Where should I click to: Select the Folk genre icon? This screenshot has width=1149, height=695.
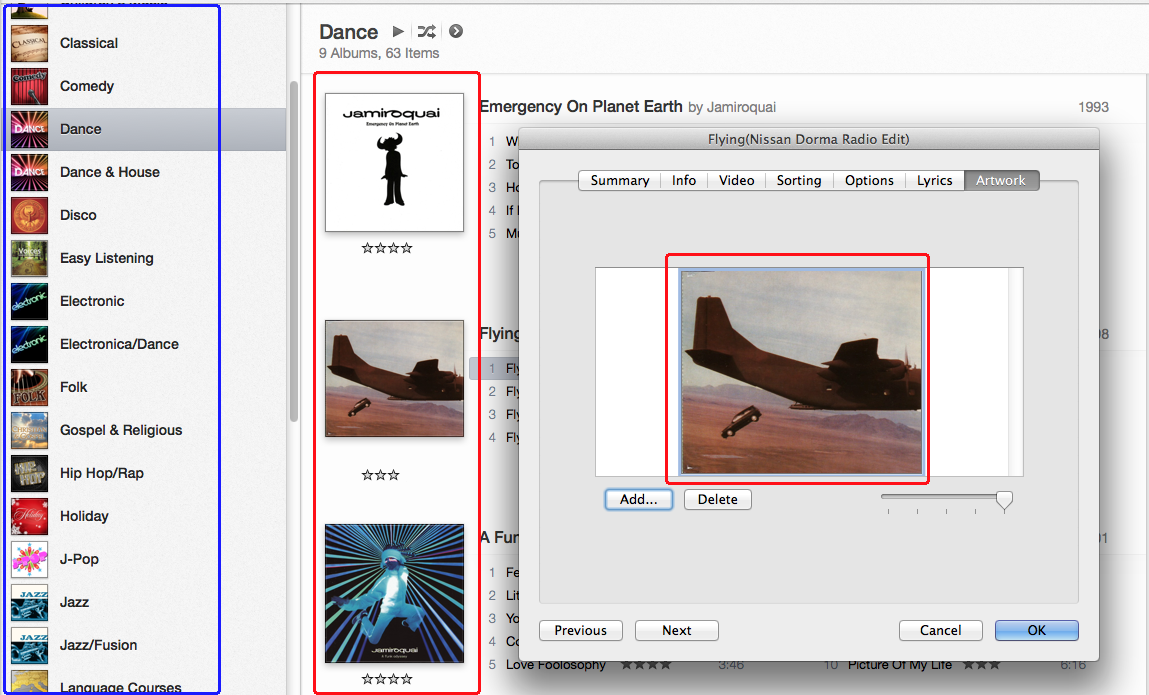29,387
